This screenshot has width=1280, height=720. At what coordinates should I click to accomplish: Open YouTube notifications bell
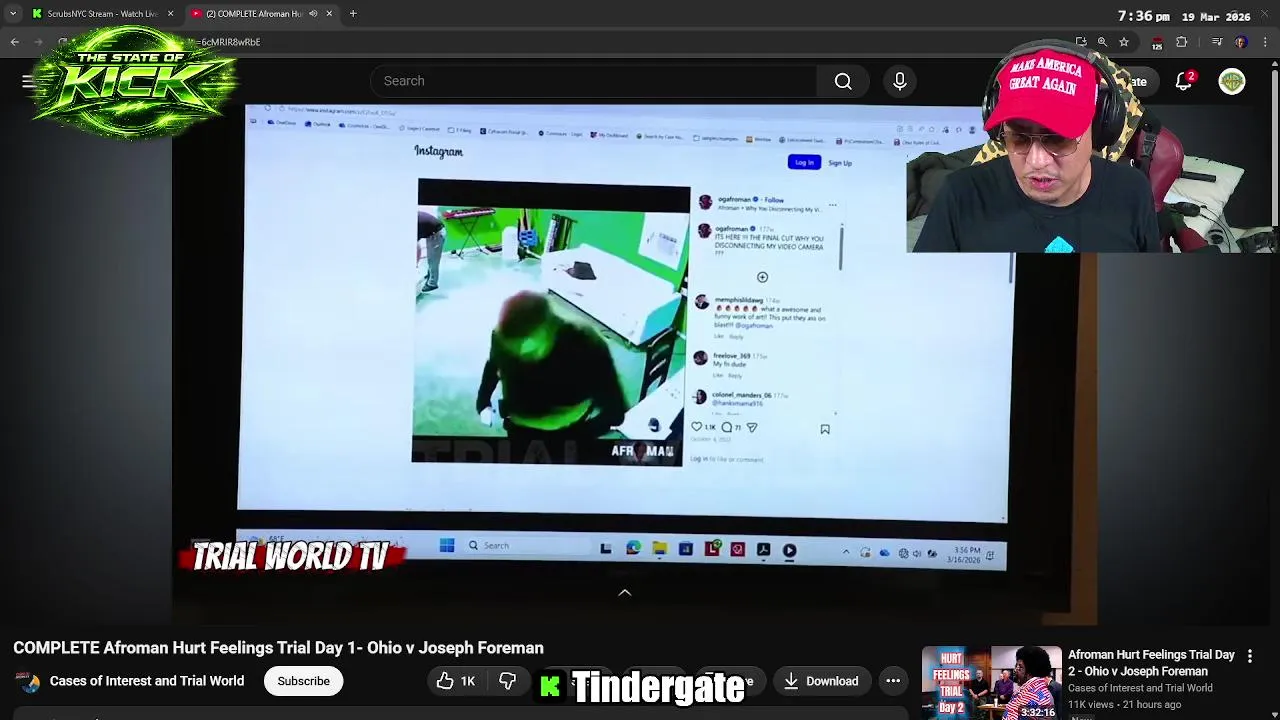click(1184, 81)
